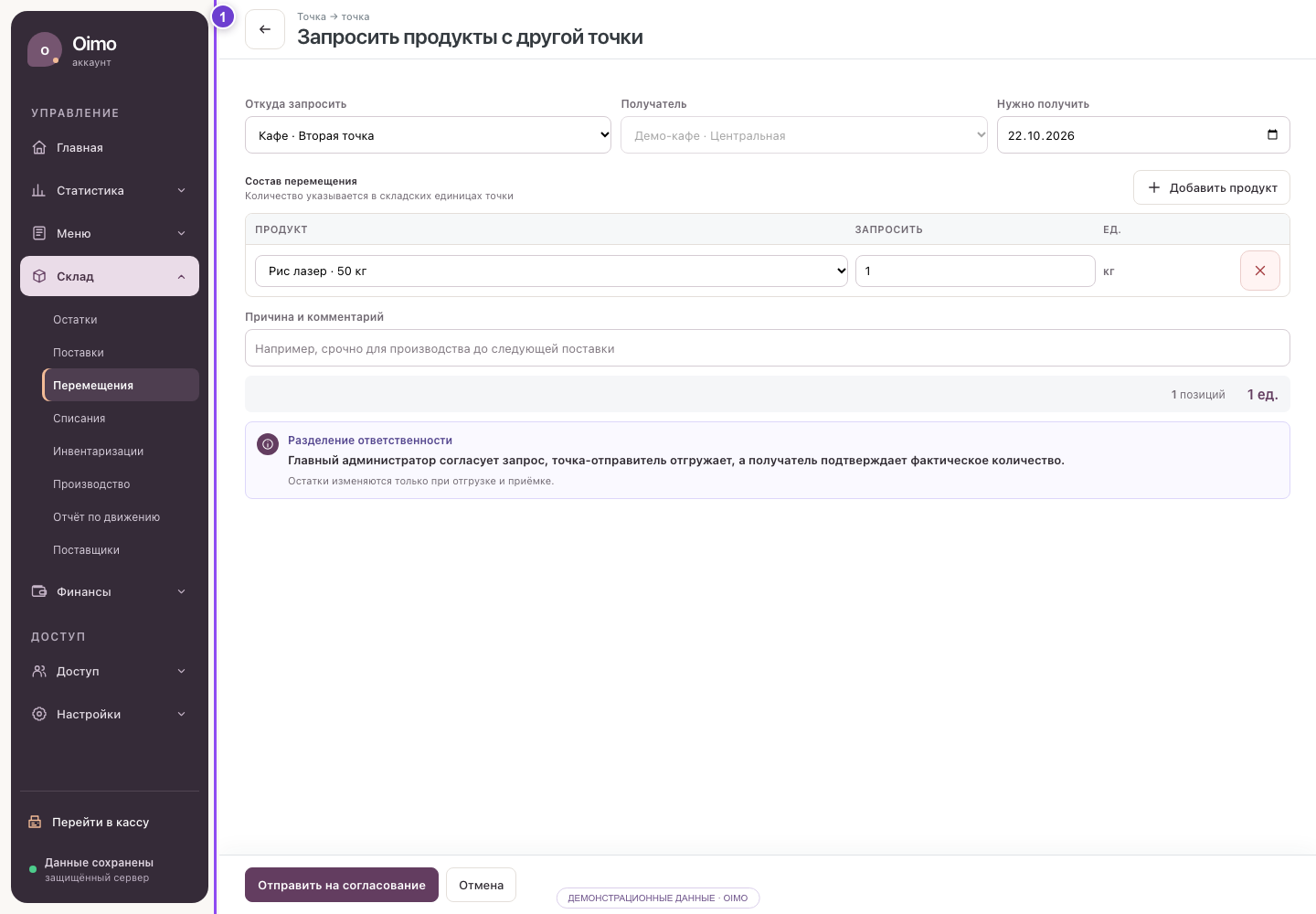This screenshot has height=914, width=1316.
Task: Click the Запросить quantity field
Action: [975, 271]
